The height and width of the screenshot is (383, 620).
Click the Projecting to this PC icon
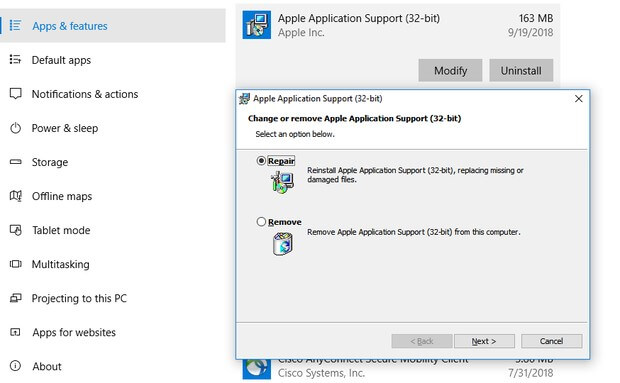coord(15,298)
